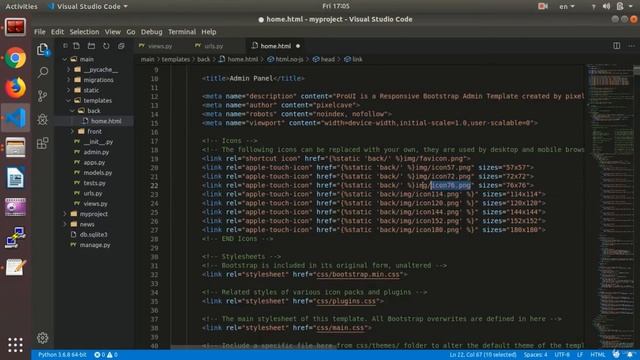The height and width of the screenshot is (360, 640).
Task: Switch to the urls.py tab
Action: tap(213, 46)
